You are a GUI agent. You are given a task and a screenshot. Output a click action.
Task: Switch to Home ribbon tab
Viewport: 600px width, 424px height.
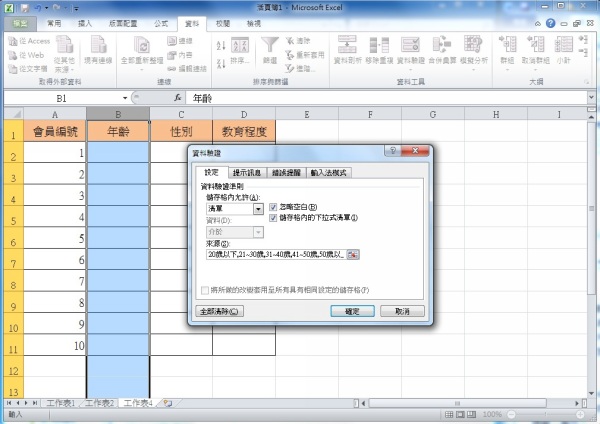(x=54, y=24)
